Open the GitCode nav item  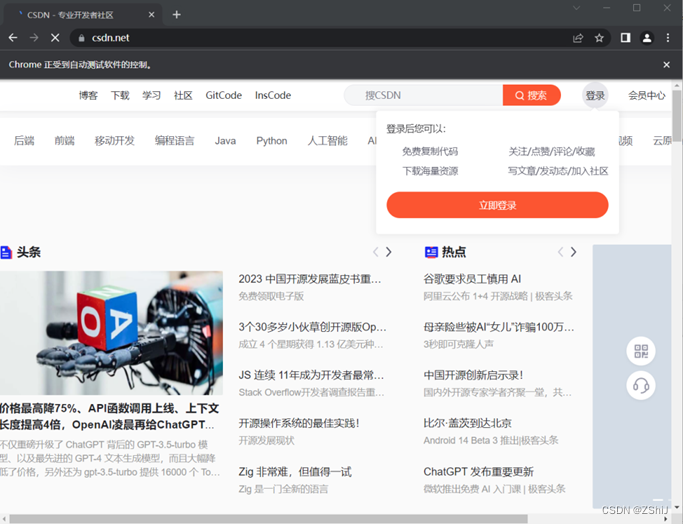[x=223, y=95]
